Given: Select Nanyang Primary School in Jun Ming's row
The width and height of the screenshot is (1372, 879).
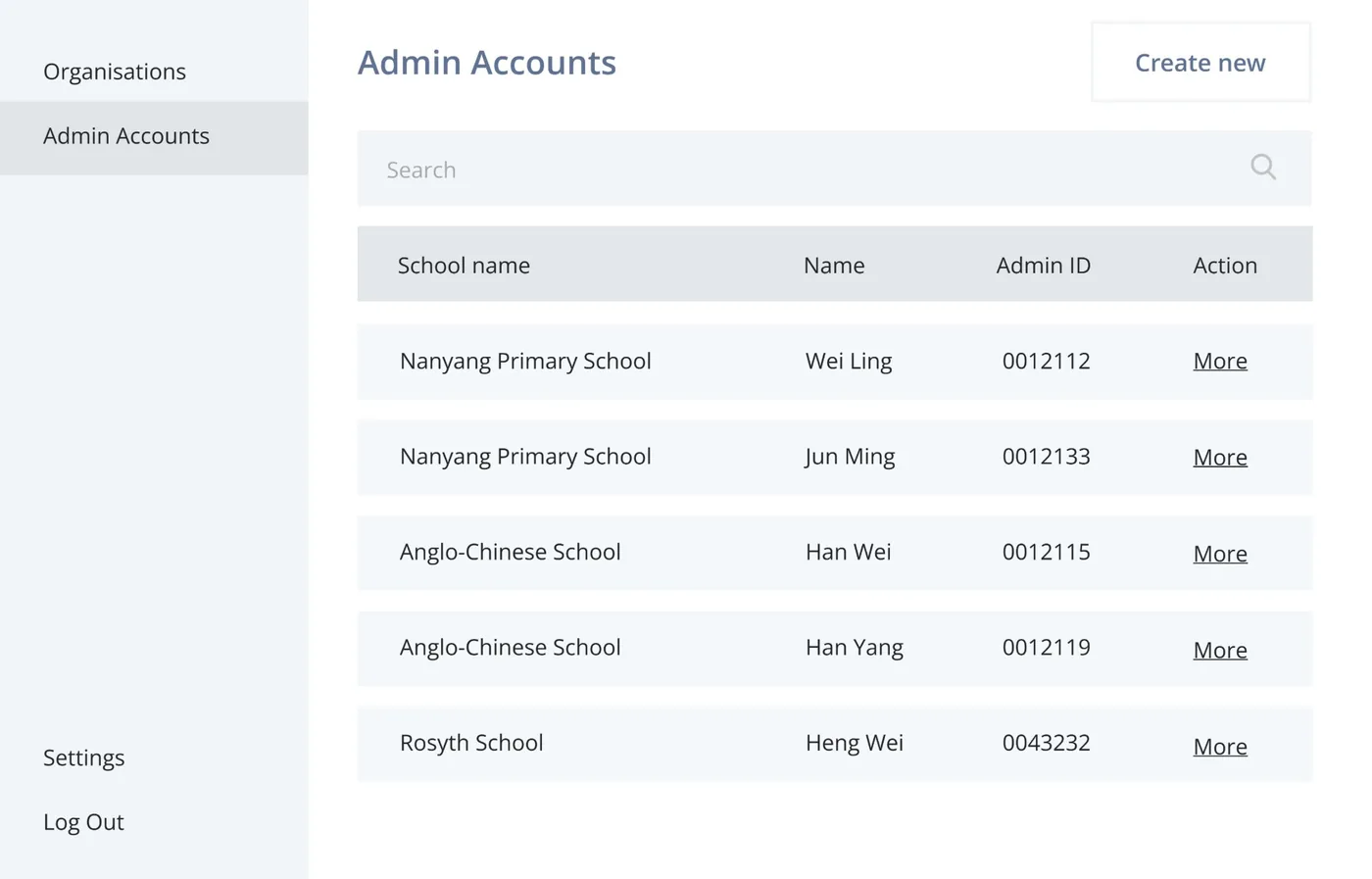Looking at the screenshot, I should point(525,457).
